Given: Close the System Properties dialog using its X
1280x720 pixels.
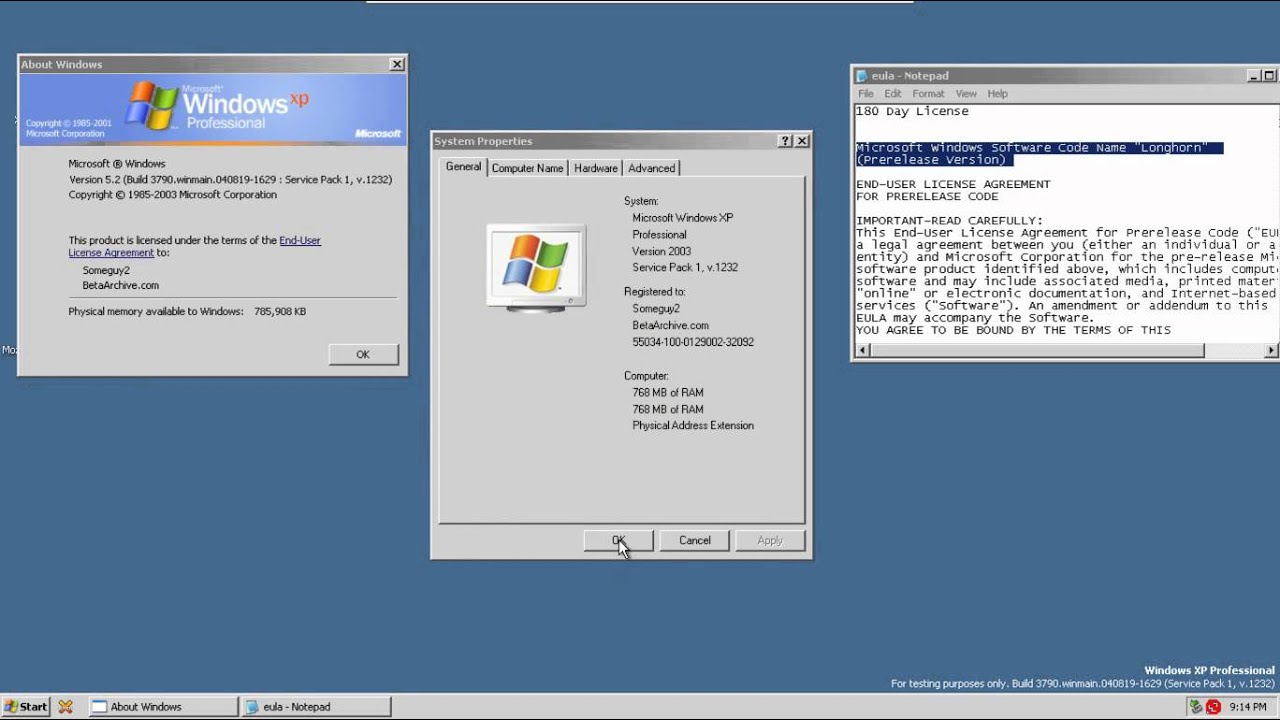Looking at the screenshot, I should pos(802,141).
